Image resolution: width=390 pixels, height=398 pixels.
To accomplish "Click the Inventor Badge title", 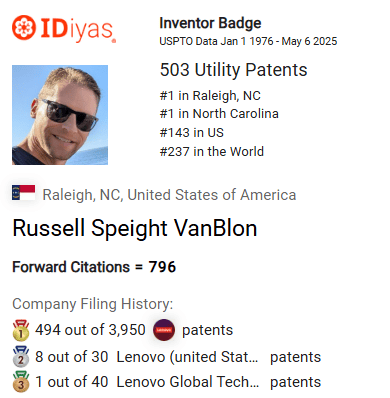I will pos(210,23).
